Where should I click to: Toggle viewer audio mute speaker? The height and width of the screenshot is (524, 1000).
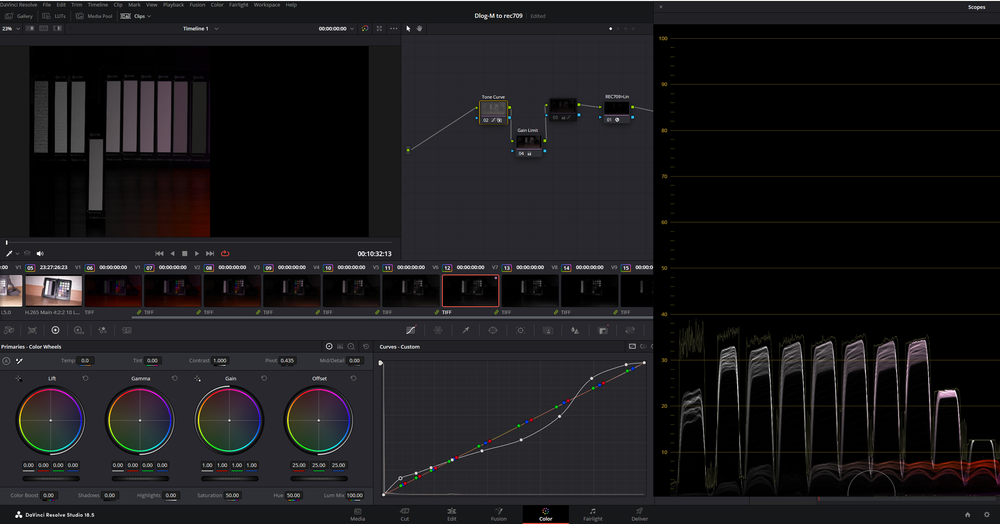tap(40, 254)
